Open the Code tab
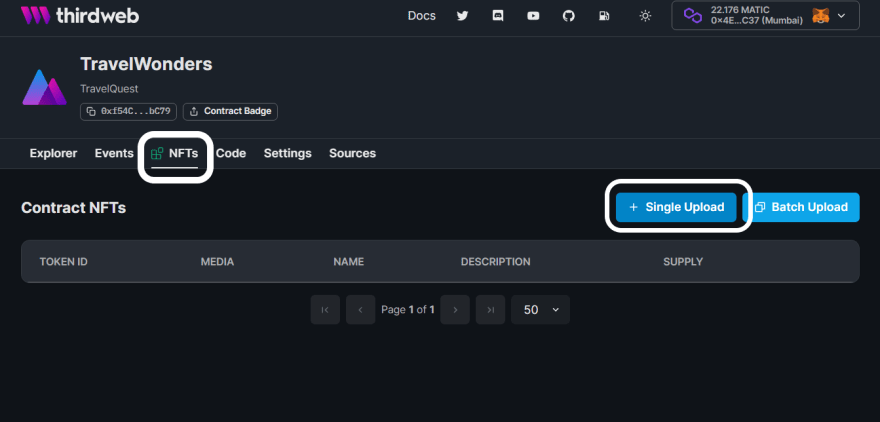Screen dimensions: 880x422 (x=231, y=153)
